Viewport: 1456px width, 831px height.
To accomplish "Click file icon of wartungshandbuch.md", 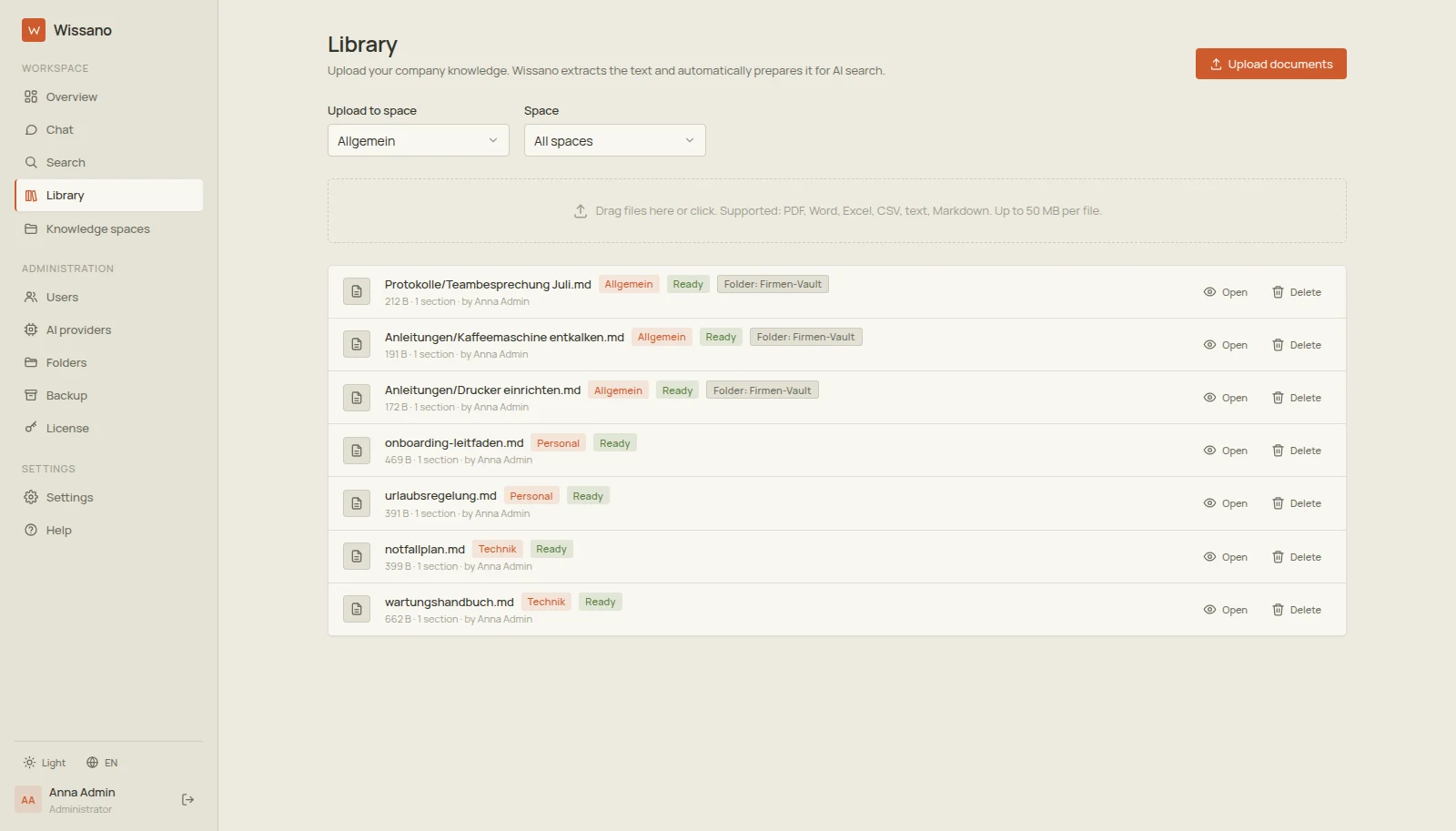I will point(357,609).
